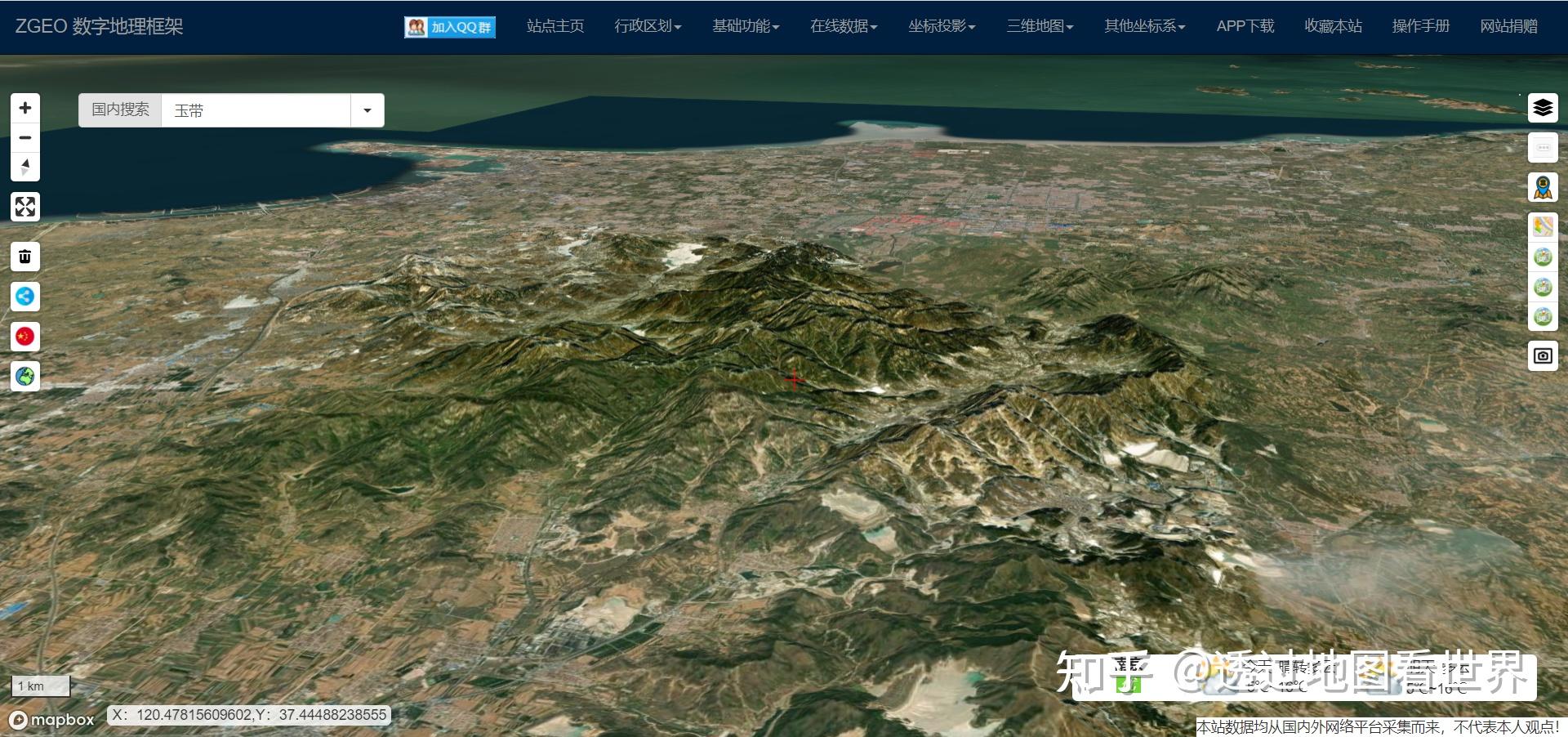1568x737 pixels.
Task: Click the camera screenshot tool
Action: 1543,355
